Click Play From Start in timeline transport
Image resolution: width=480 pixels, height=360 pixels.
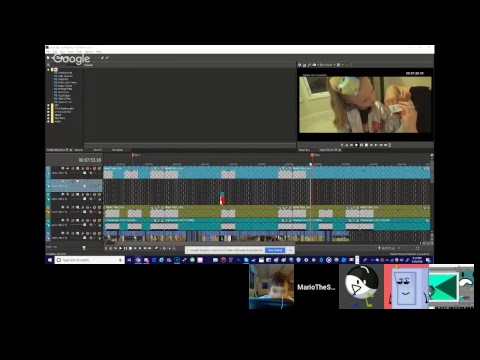tap(115, 248)
